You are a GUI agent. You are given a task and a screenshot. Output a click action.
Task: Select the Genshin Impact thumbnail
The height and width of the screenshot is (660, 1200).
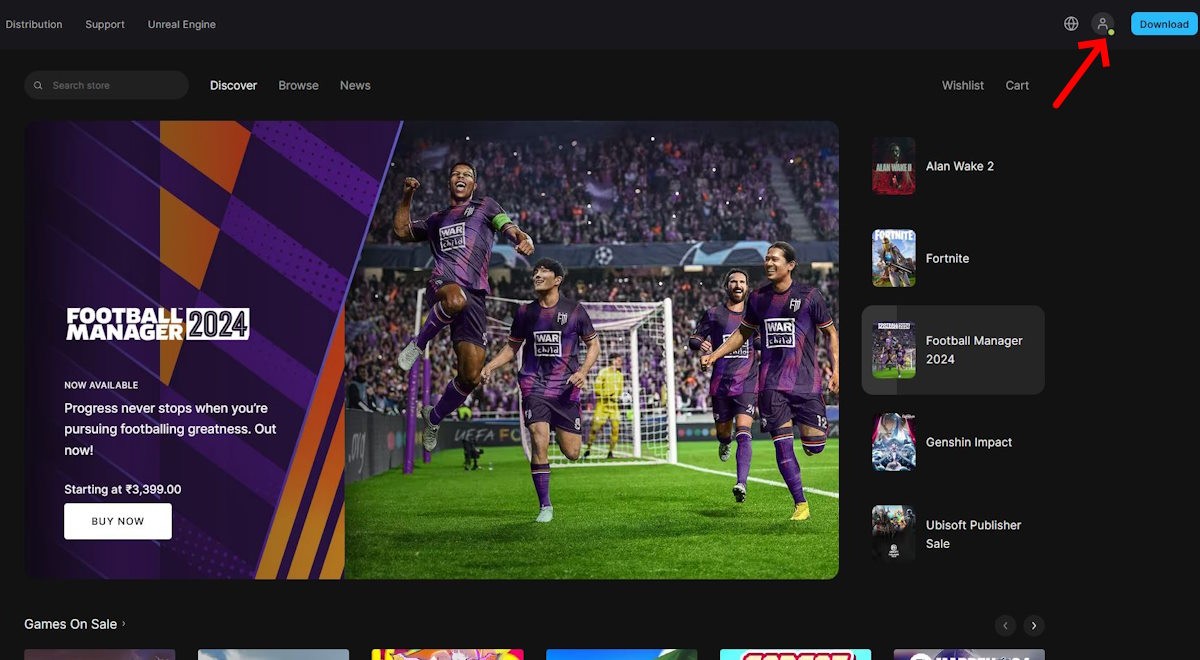[x=893, y=442]
